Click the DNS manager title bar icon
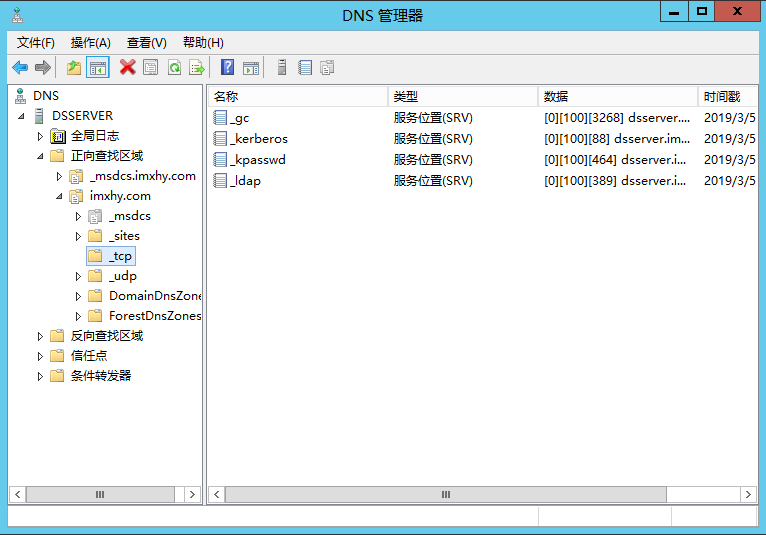This screenshot has height=535, width=766. tap(18, 16)
